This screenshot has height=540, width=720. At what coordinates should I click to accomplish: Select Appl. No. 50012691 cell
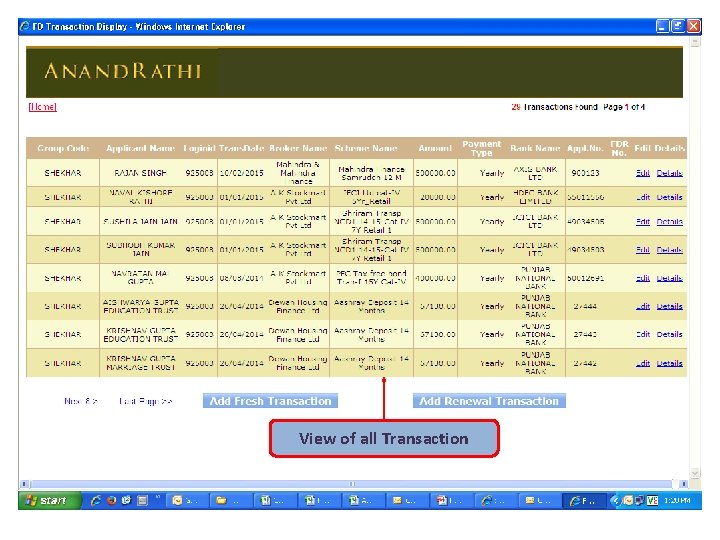[x=585, y=278]
